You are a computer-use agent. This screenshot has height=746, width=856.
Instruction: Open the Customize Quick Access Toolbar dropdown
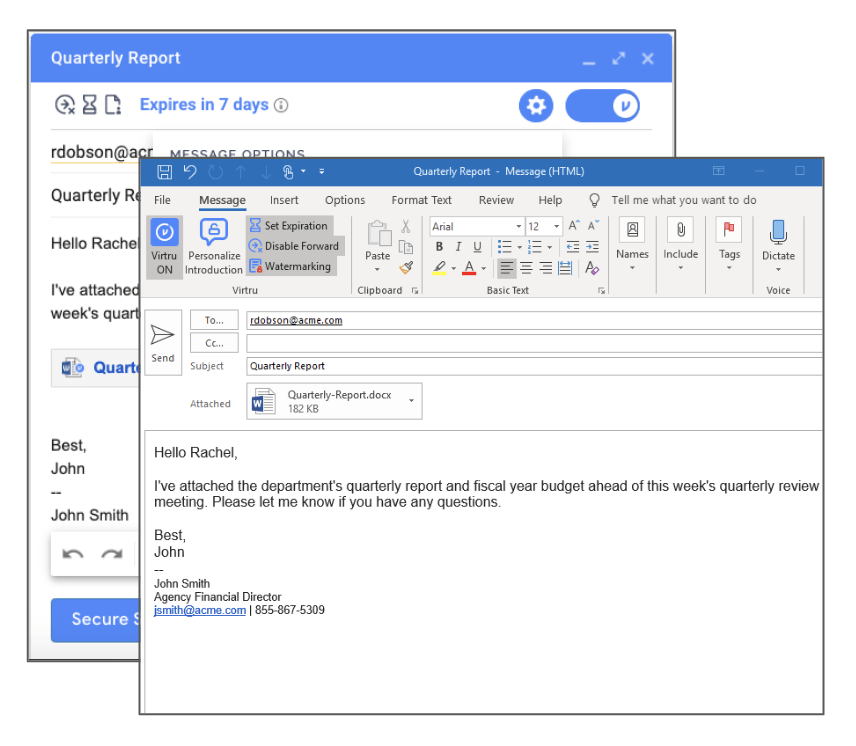coord(322,172)
